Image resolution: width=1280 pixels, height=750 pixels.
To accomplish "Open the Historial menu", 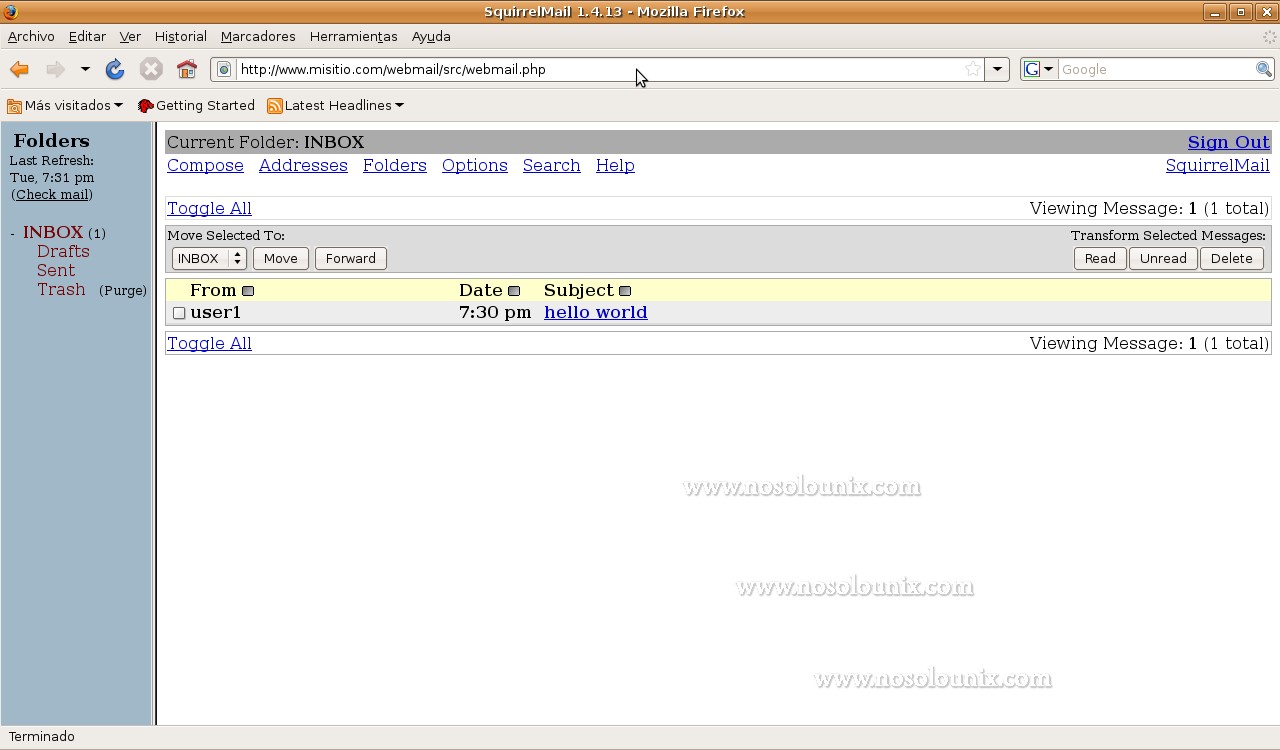I will tap(180, 36).
